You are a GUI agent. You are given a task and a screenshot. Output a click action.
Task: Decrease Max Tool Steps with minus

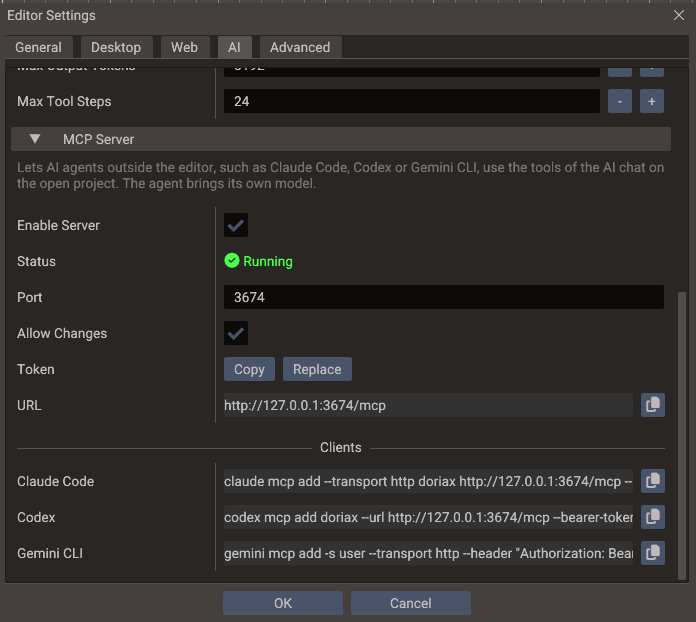pyautogui.click(x=620, y=101)
